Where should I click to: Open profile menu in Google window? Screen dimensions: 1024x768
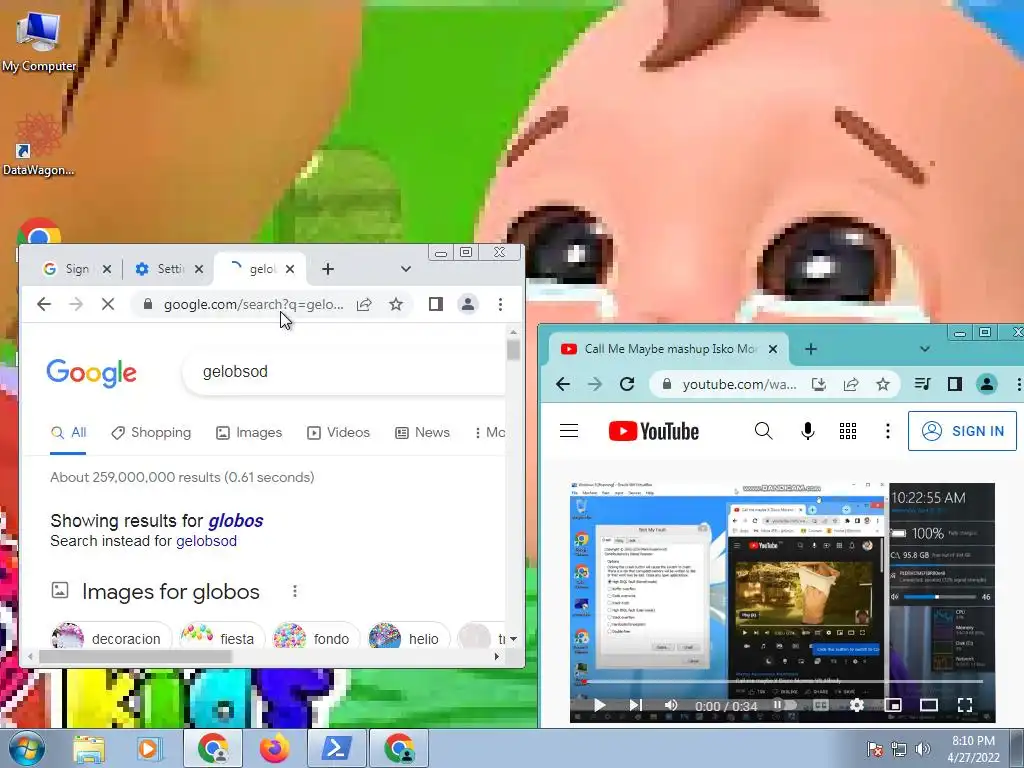tap(468, 304)
